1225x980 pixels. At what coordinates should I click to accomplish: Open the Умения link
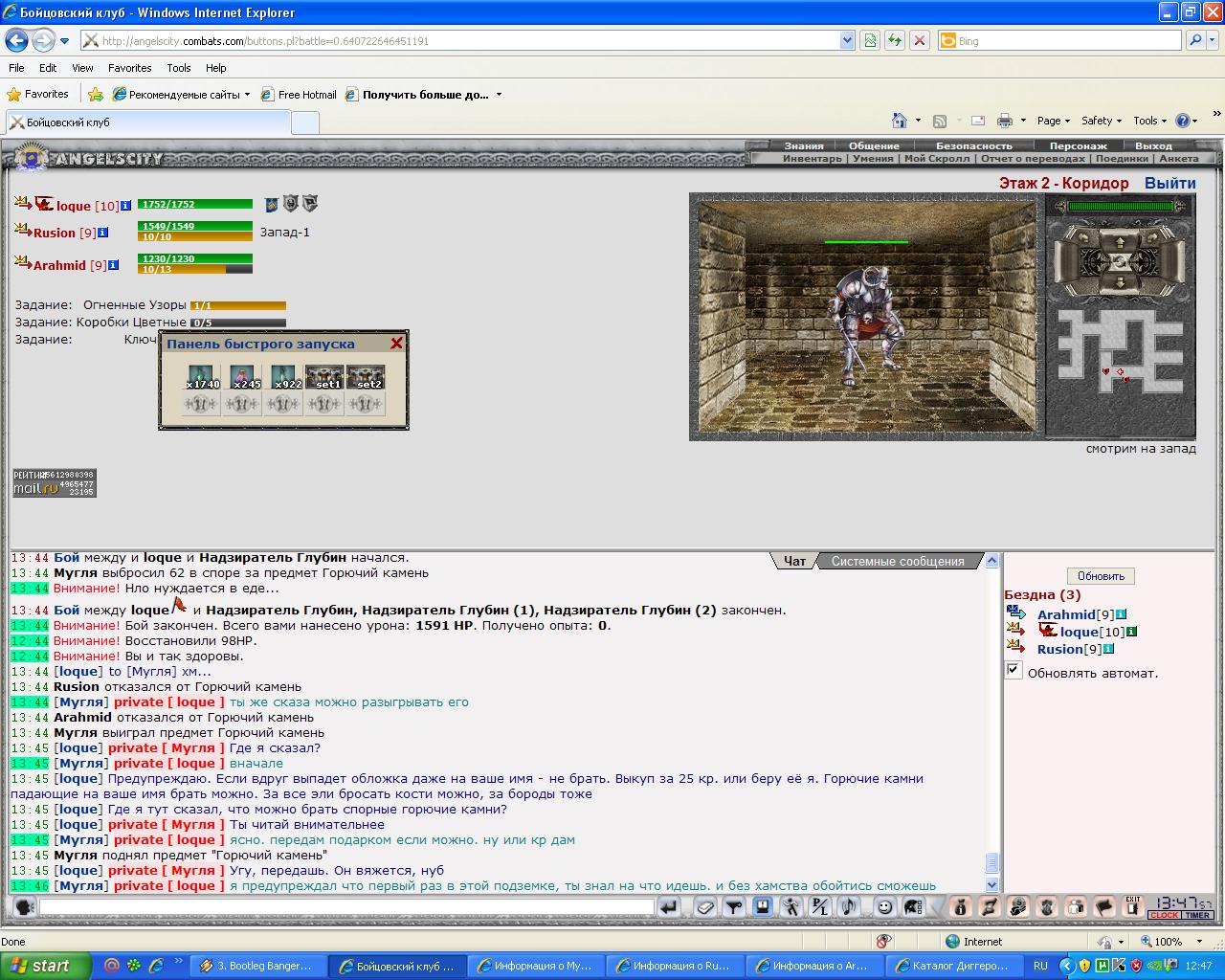[x=873, y=159]
